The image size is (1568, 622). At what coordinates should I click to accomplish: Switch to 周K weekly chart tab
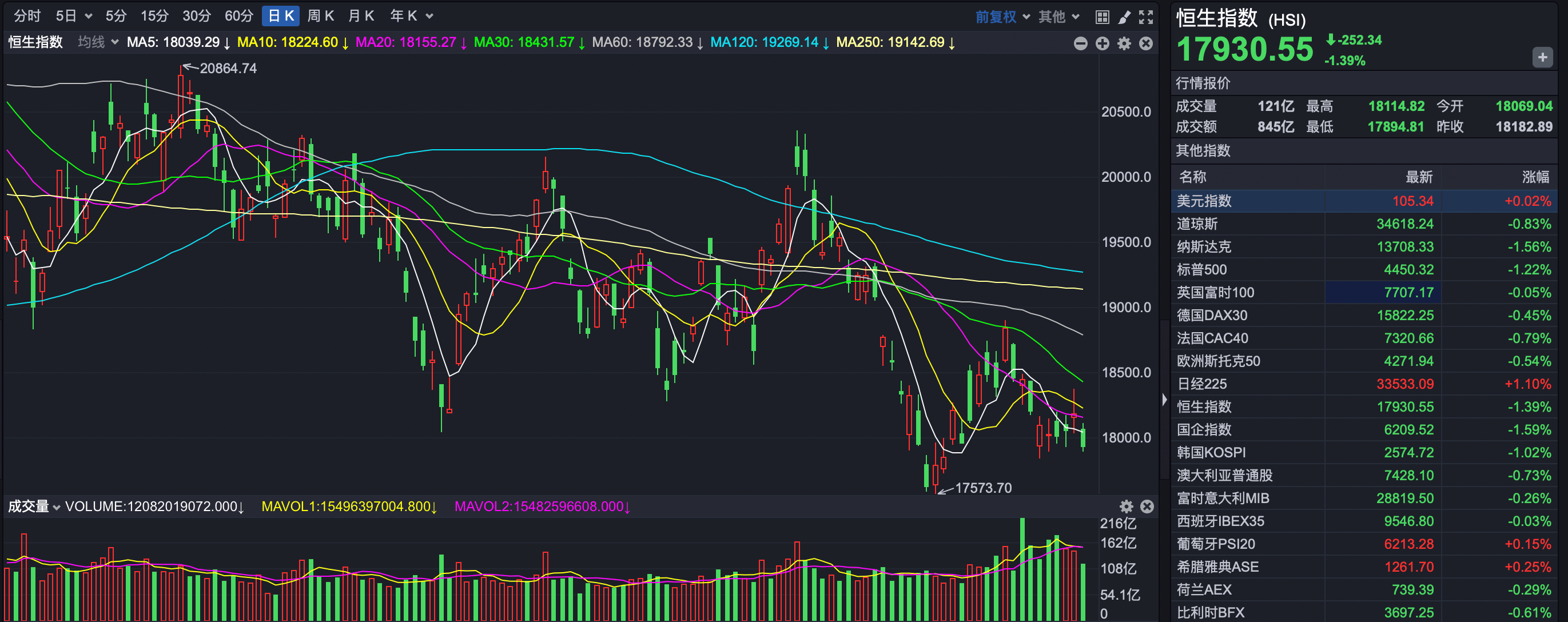tap(320, 16)
